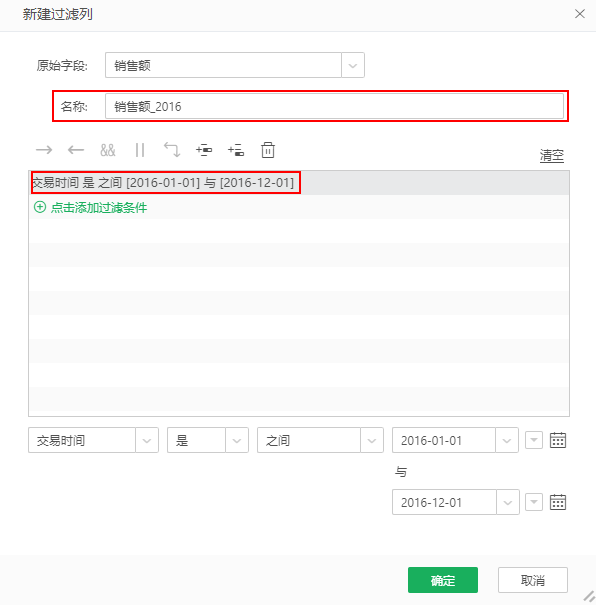This screenshot has width=596, height=605.
Task: Click the 取消 cancel button
Action: 533,580
